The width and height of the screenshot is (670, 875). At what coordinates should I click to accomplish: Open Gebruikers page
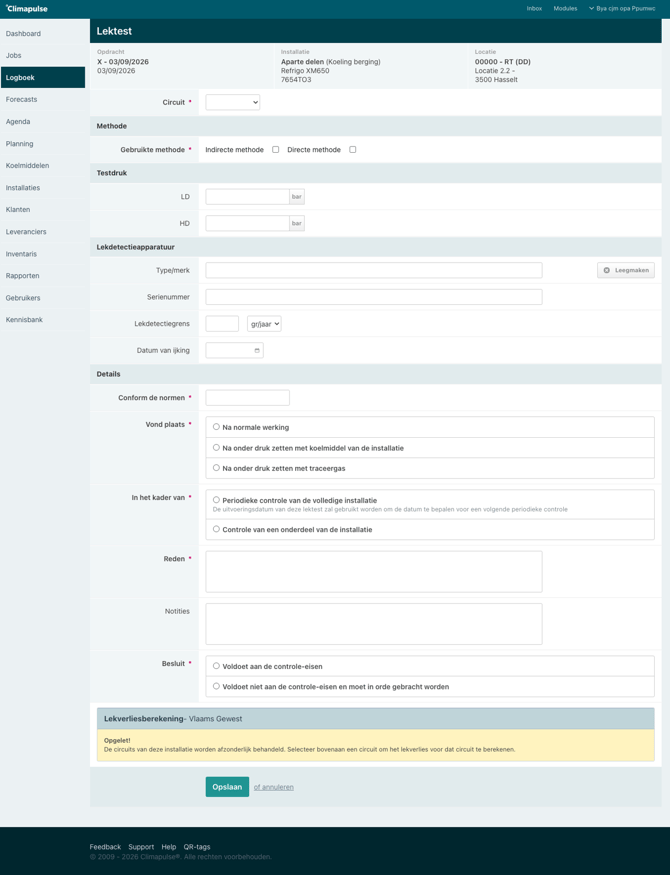[43, 298]
